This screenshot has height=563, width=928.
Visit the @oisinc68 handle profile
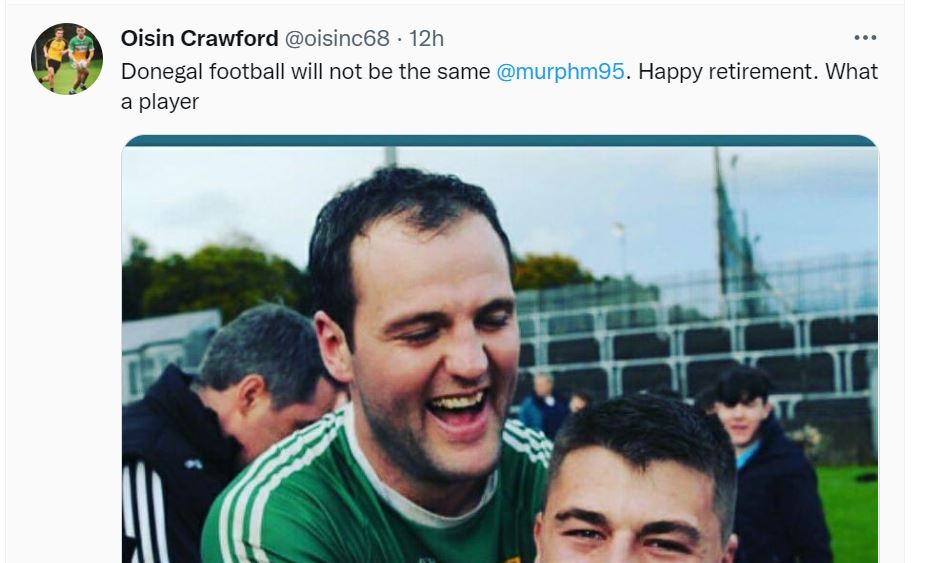click(337, 38)
